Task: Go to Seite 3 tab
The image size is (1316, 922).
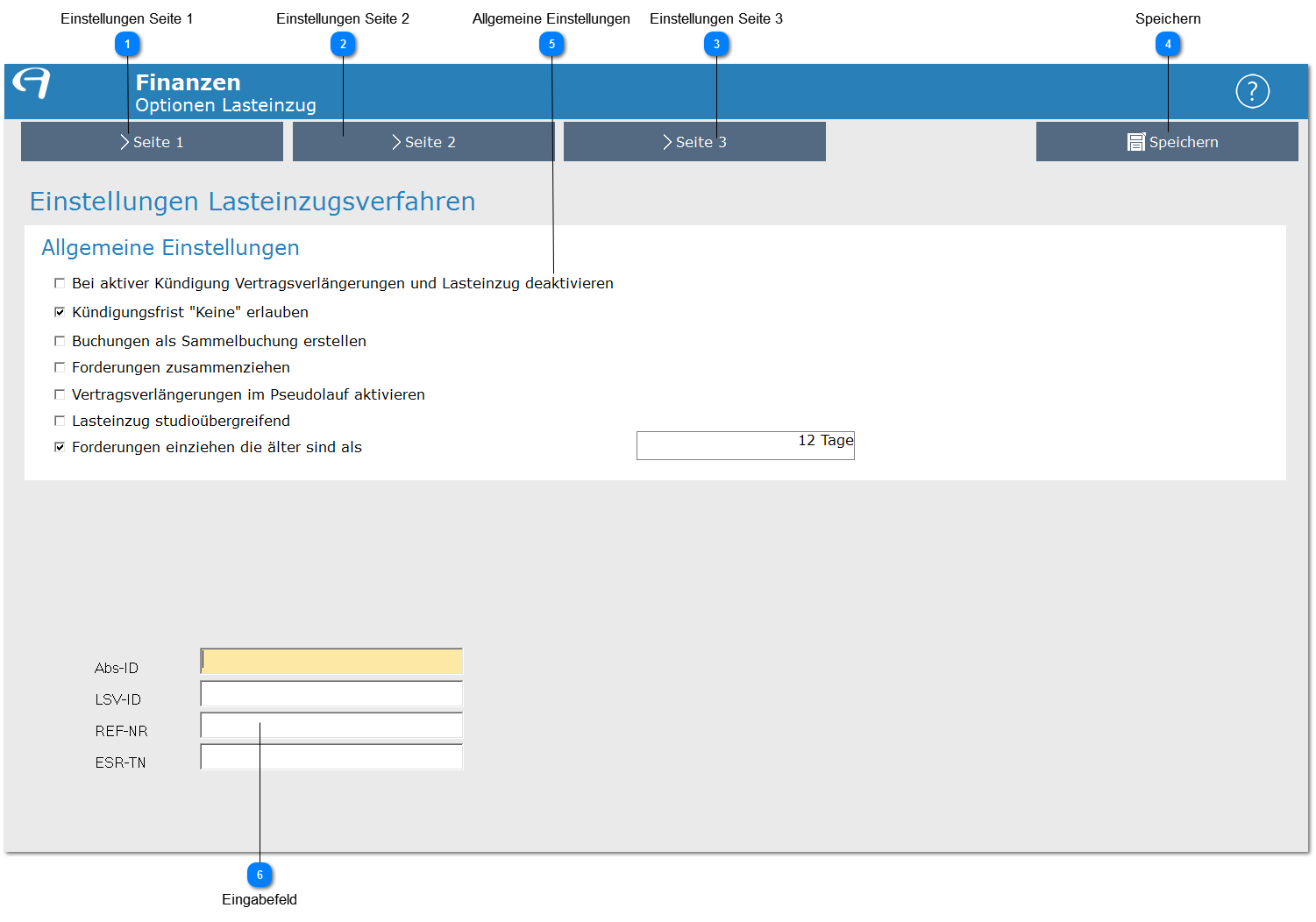Action: pos(694,142)
